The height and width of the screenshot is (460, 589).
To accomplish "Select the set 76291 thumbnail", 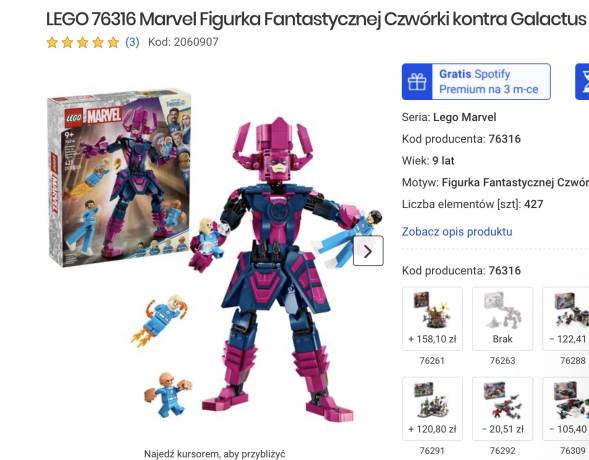I will pos(432,409).
